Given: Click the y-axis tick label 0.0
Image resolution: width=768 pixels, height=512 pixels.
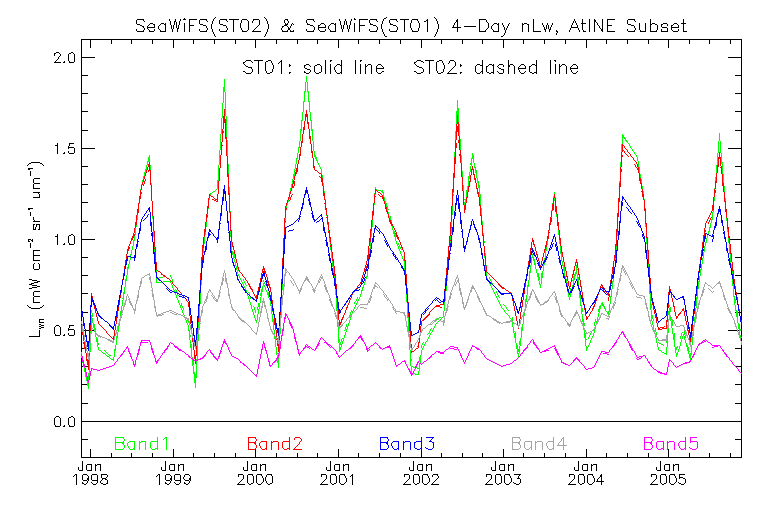Looking at the screenshot, I should [x=65, y=422].
